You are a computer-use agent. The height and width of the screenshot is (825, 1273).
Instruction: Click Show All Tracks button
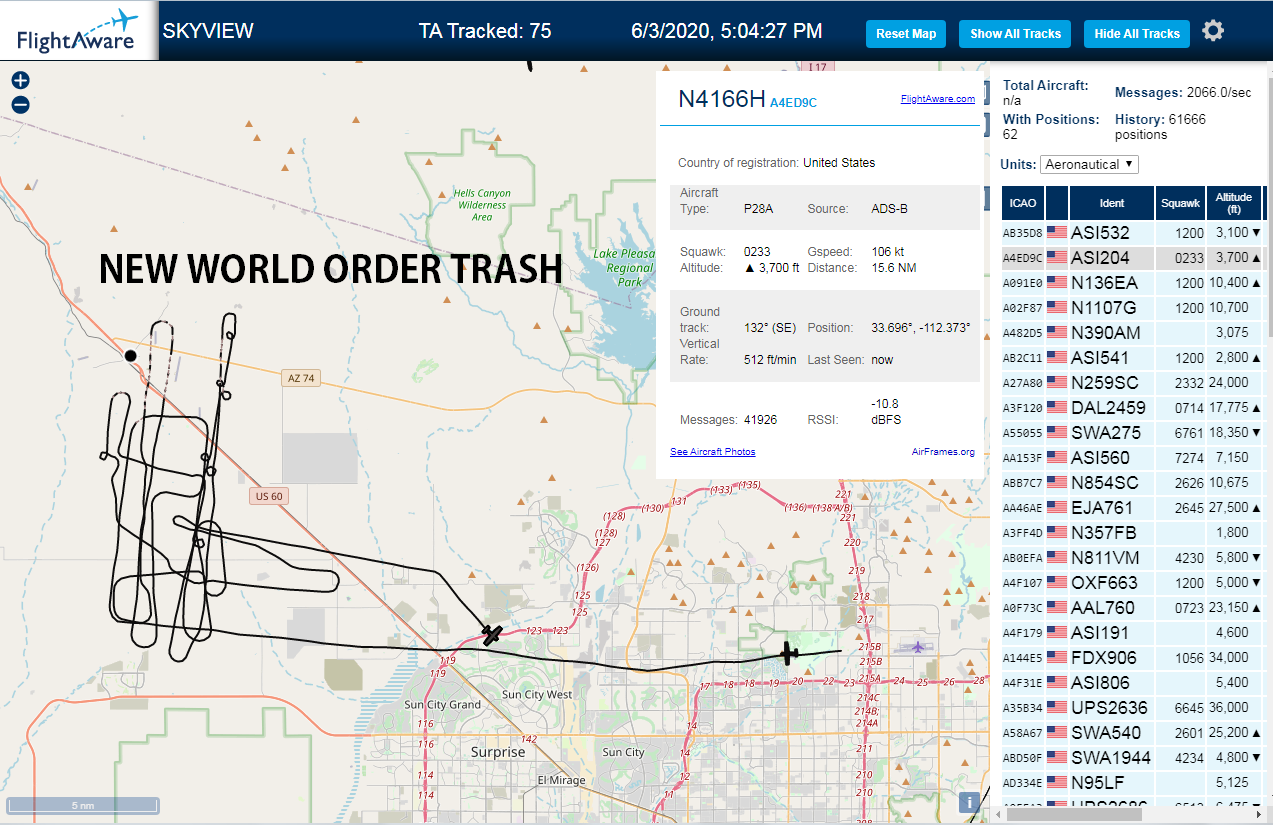point(1015,33)
